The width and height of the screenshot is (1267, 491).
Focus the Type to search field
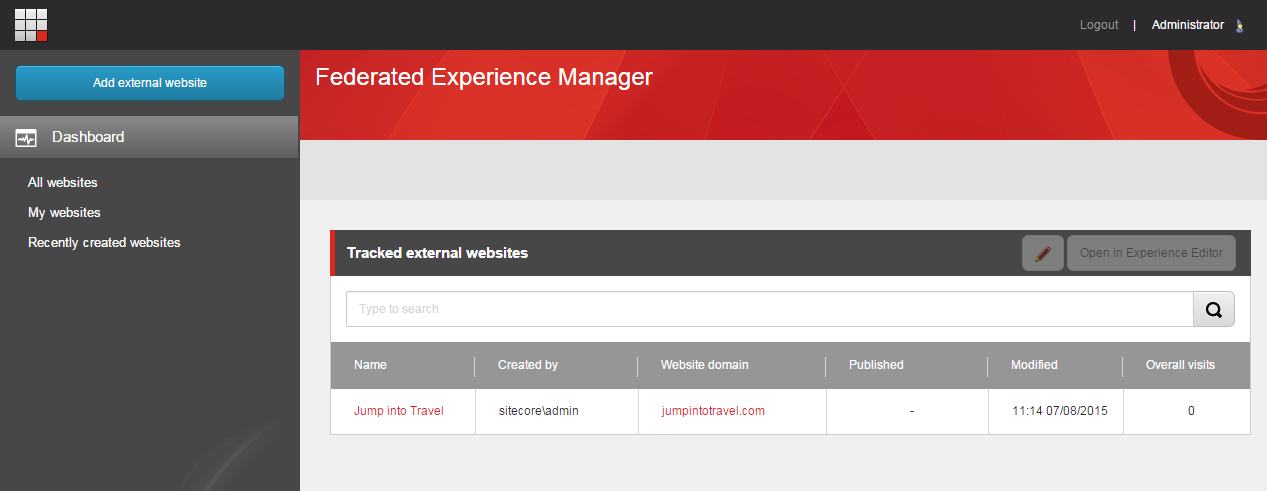[769, 309]
